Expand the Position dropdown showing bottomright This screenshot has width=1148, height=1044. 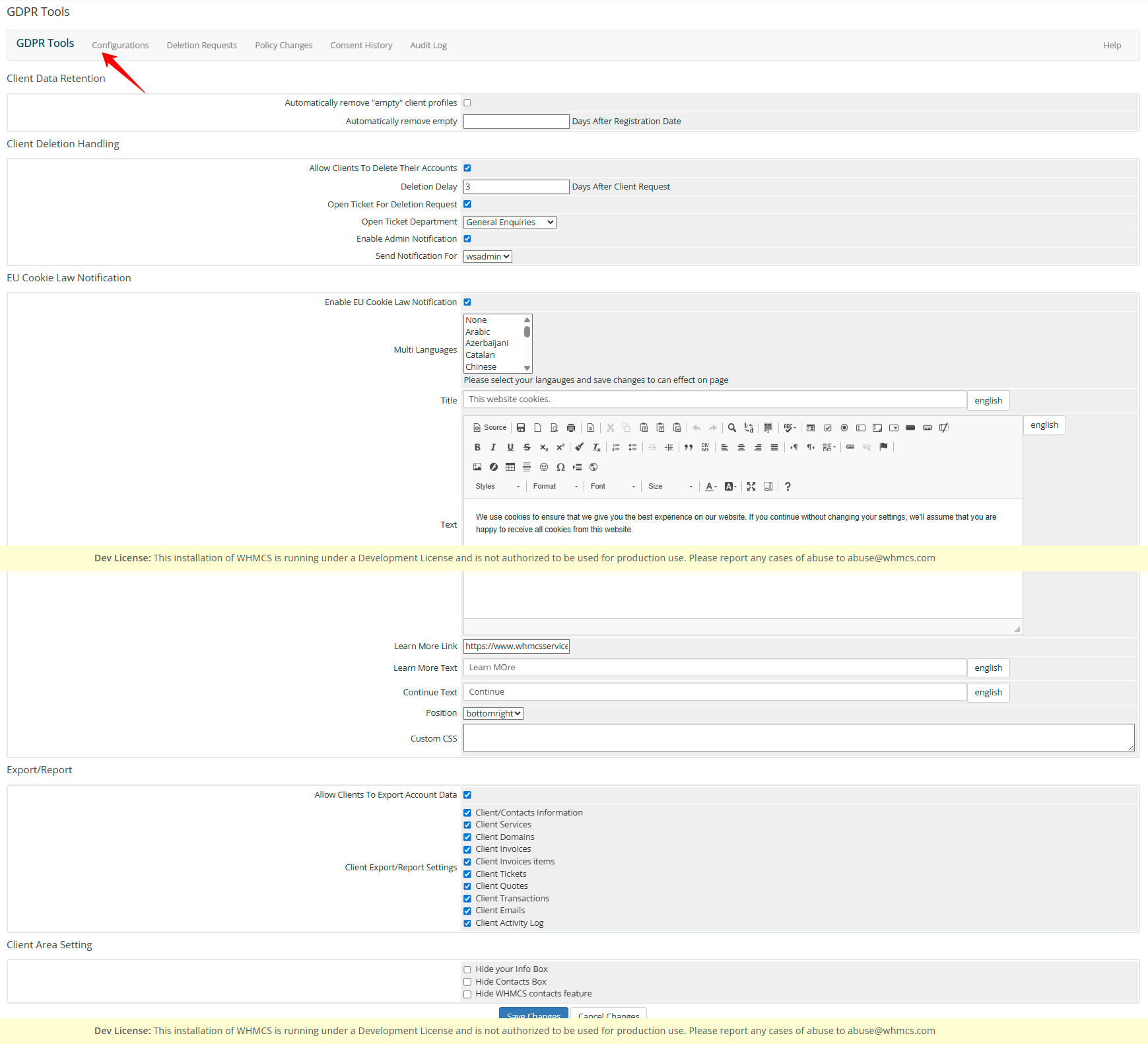[x=493, y=714]
